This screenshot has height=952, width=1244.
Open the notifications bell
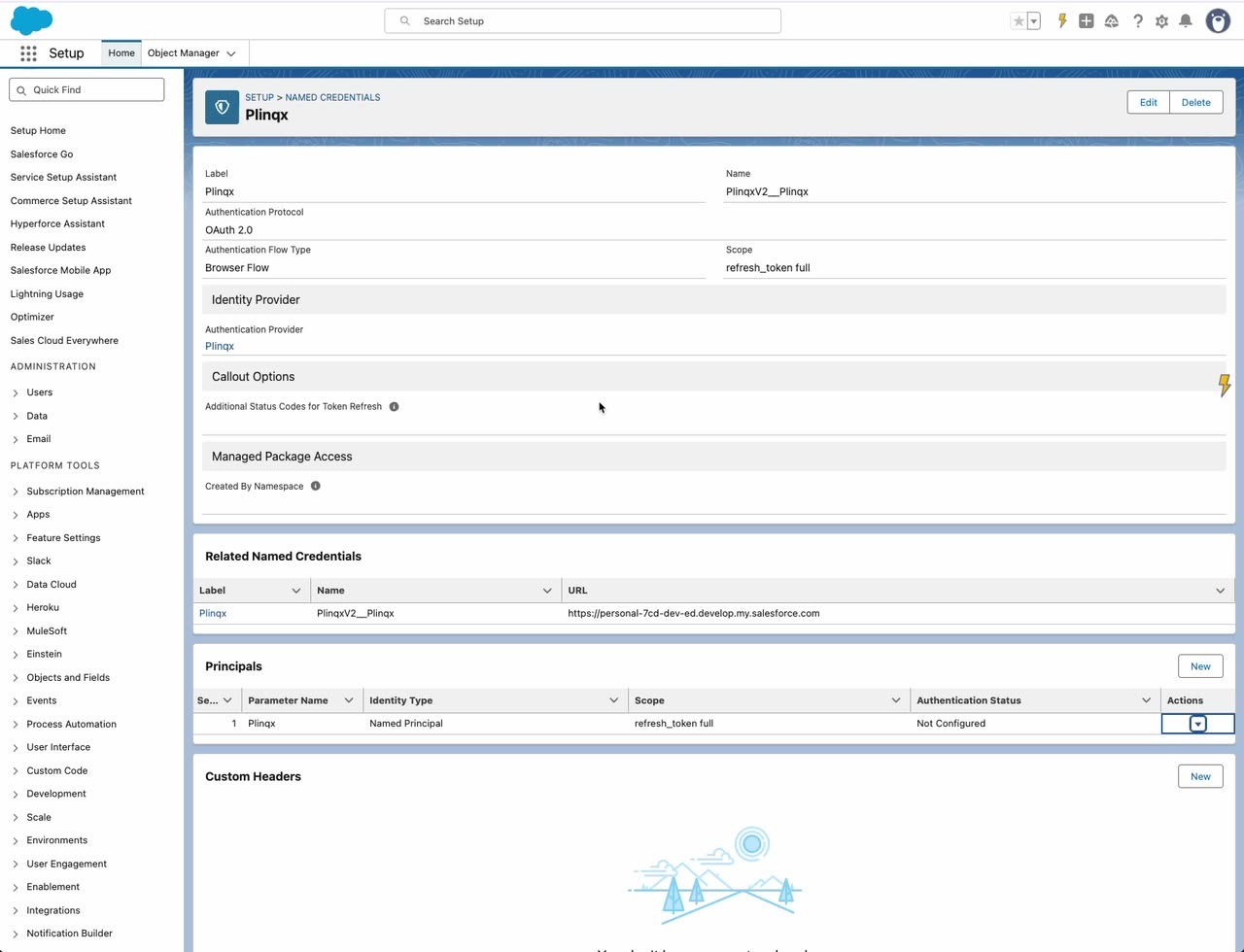click(1186, 20)
